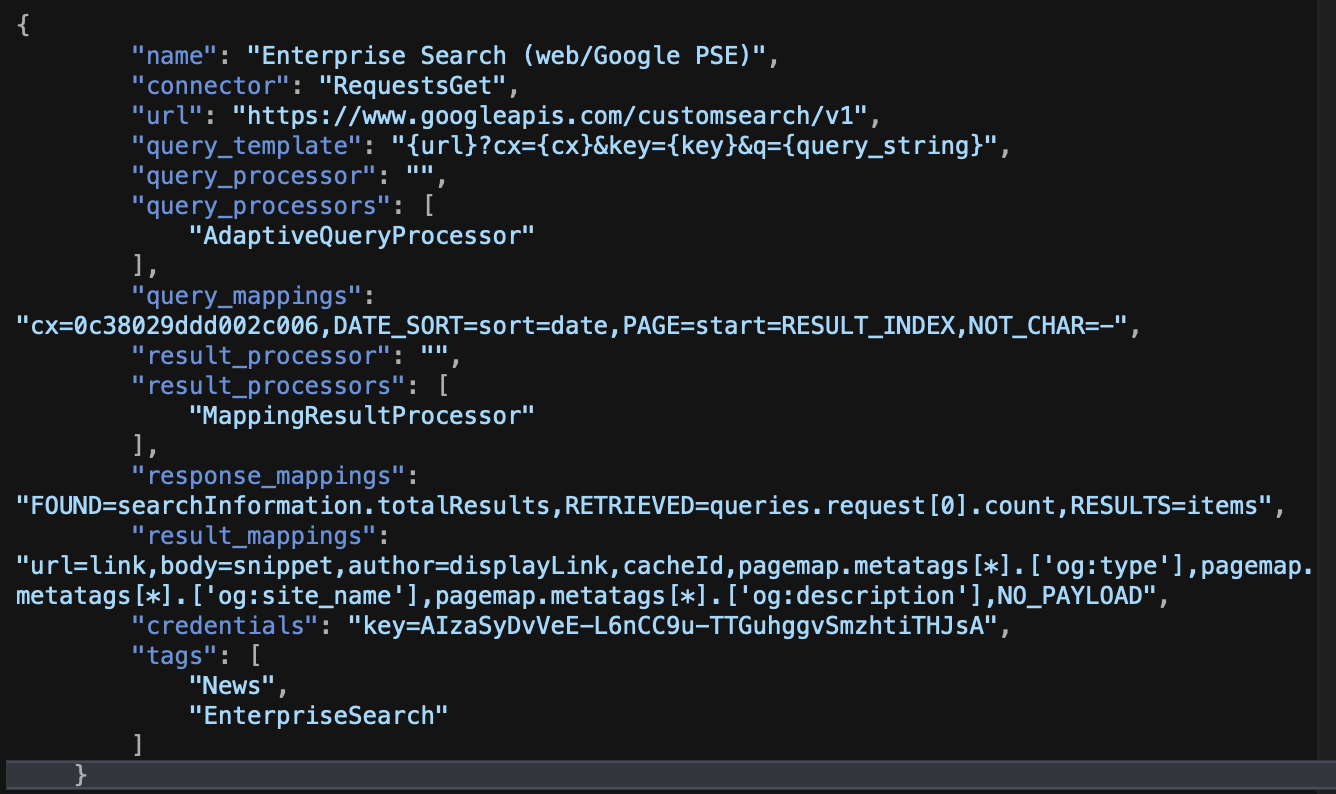
Task: Click the googleapis customsearch URL string
Action: point(548,116)
